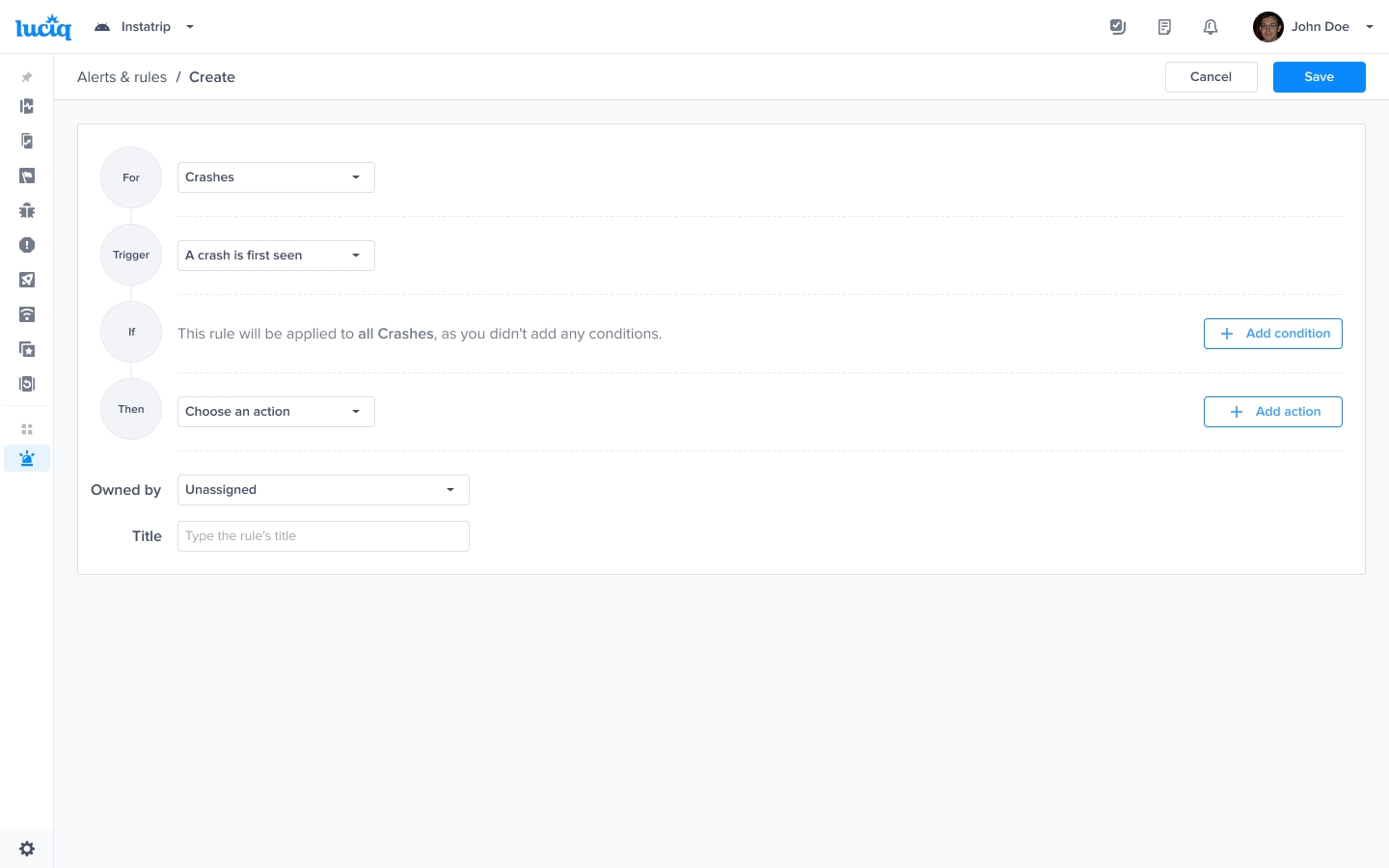Click the exclamation crash icon in sidebar
Image resolution: width=1389 pixels, height=868 pixels.
pyautogui.click(x=27, y=245)
